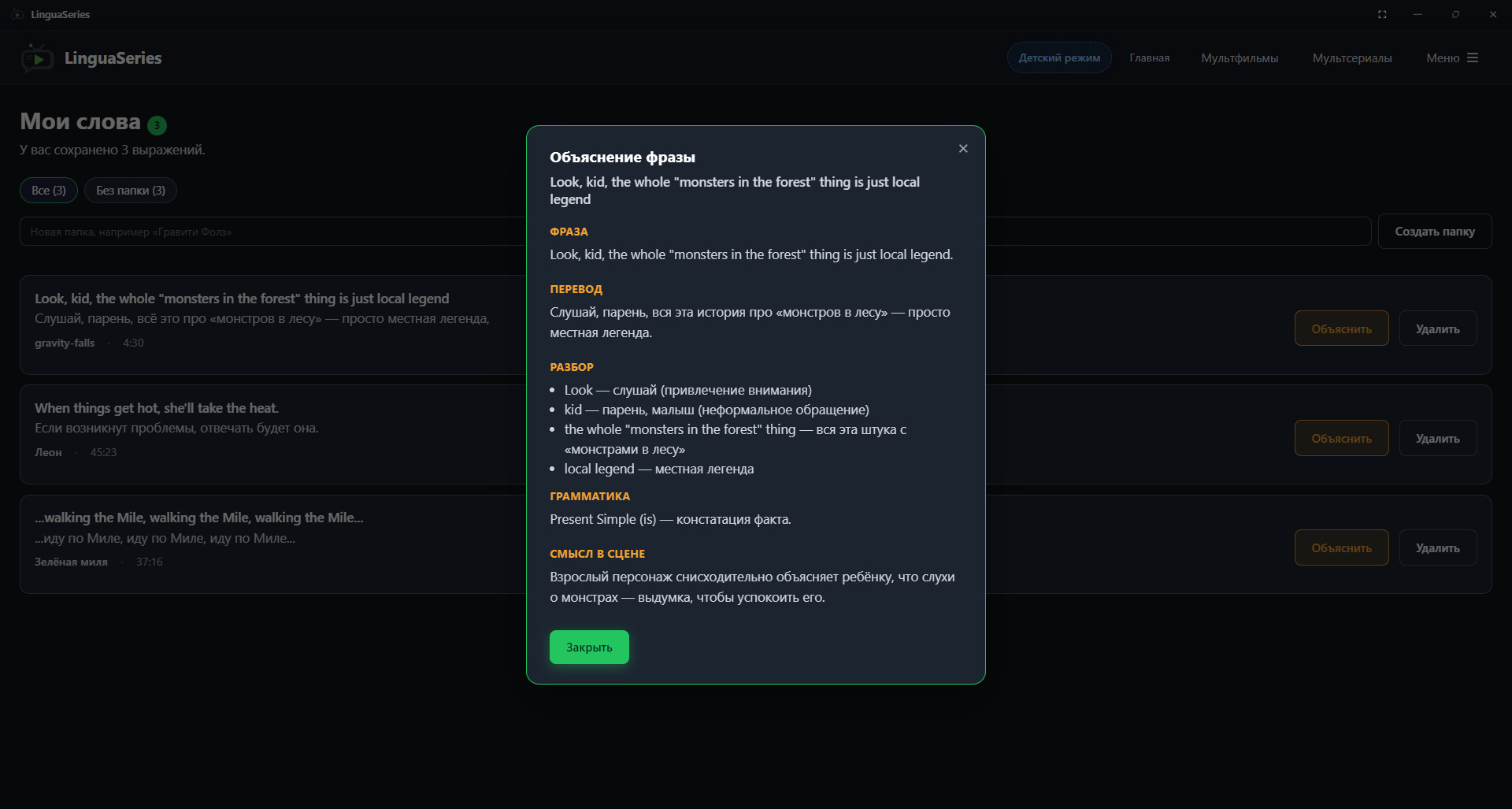Click the green count badge by Мои слова
This screenshot has width=1512, height=809.
[x=157, y=124]
